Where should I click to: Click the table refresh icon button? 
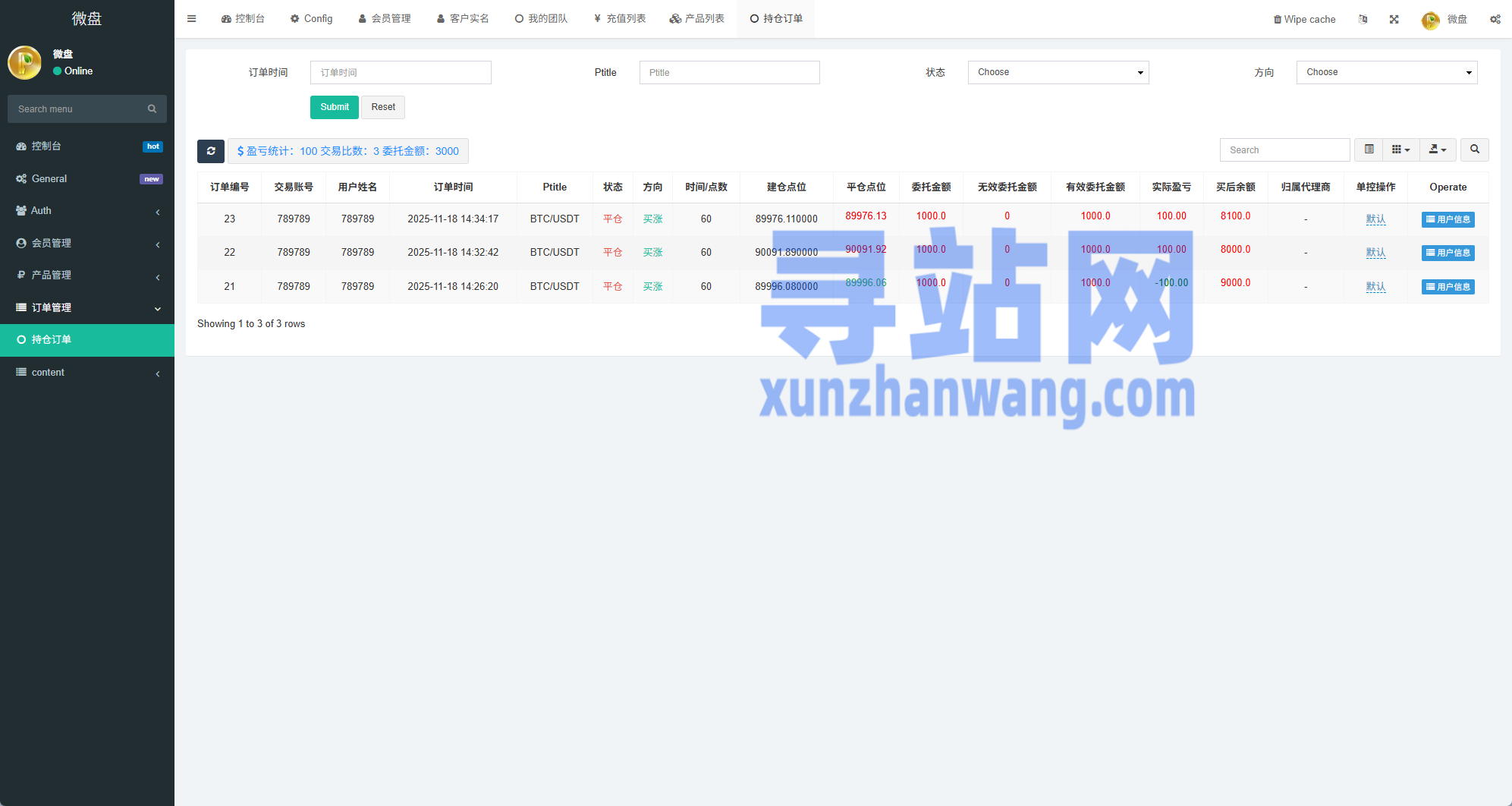pyautogui.click(x=210, y=151)
